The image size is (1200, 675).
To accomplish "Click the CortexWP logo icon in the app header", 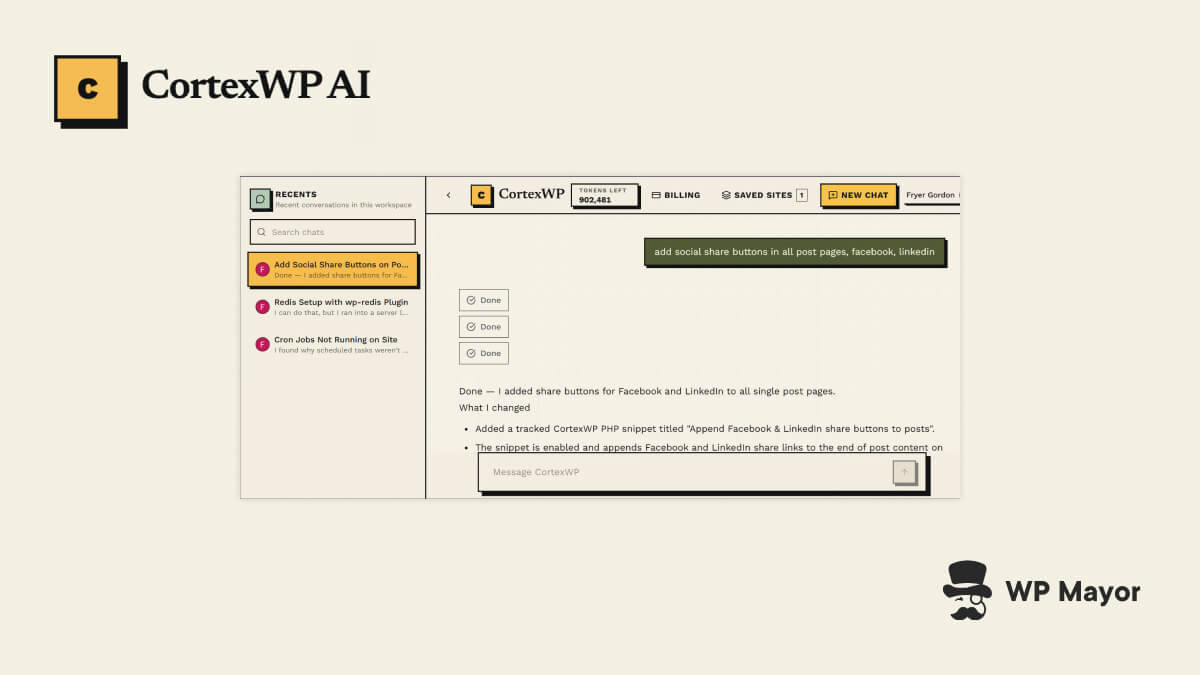I will pos(481,195).
